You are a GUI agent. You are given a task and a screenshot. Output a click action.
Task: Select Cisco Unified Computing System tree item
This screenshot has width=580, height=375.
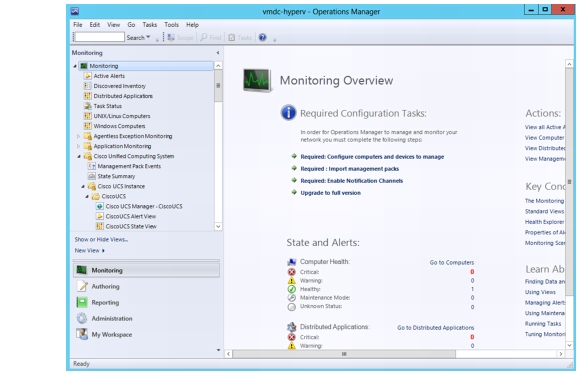pos(134,156)
